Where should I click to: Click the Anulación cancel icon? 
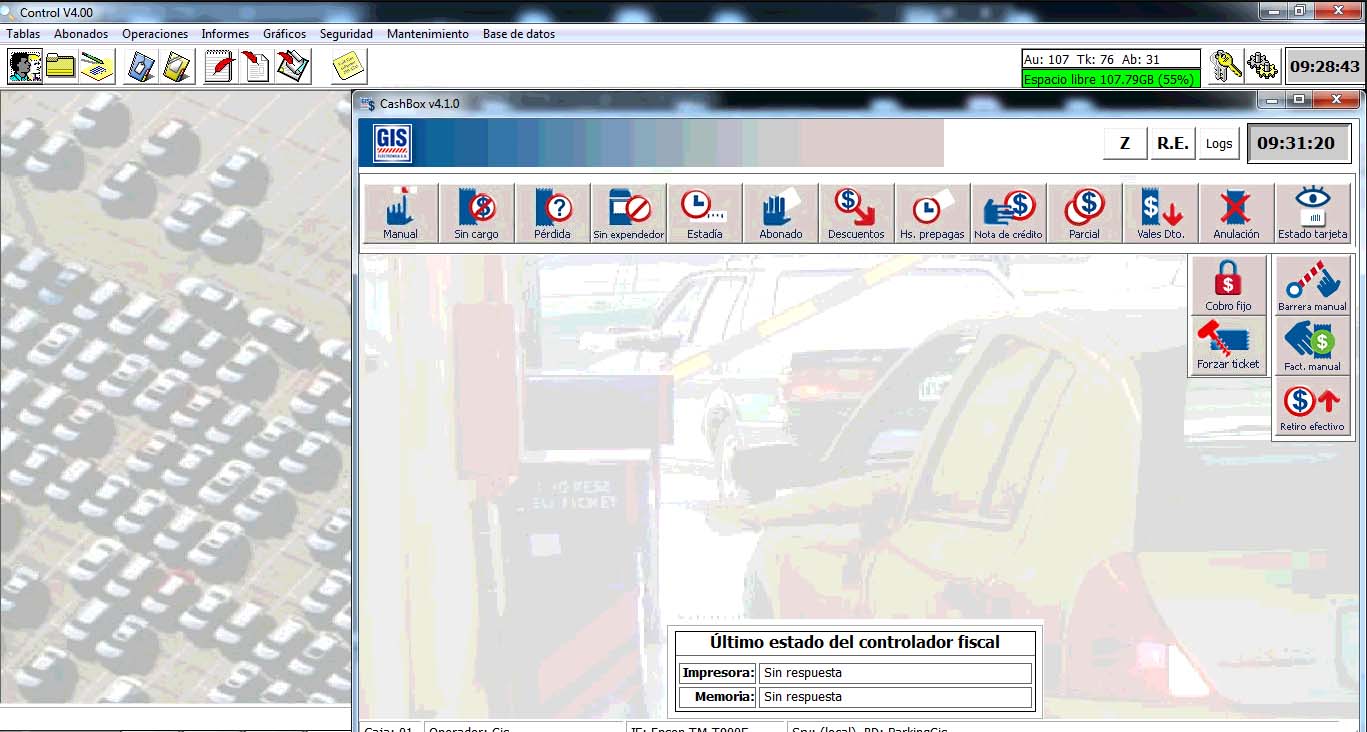1237,213
